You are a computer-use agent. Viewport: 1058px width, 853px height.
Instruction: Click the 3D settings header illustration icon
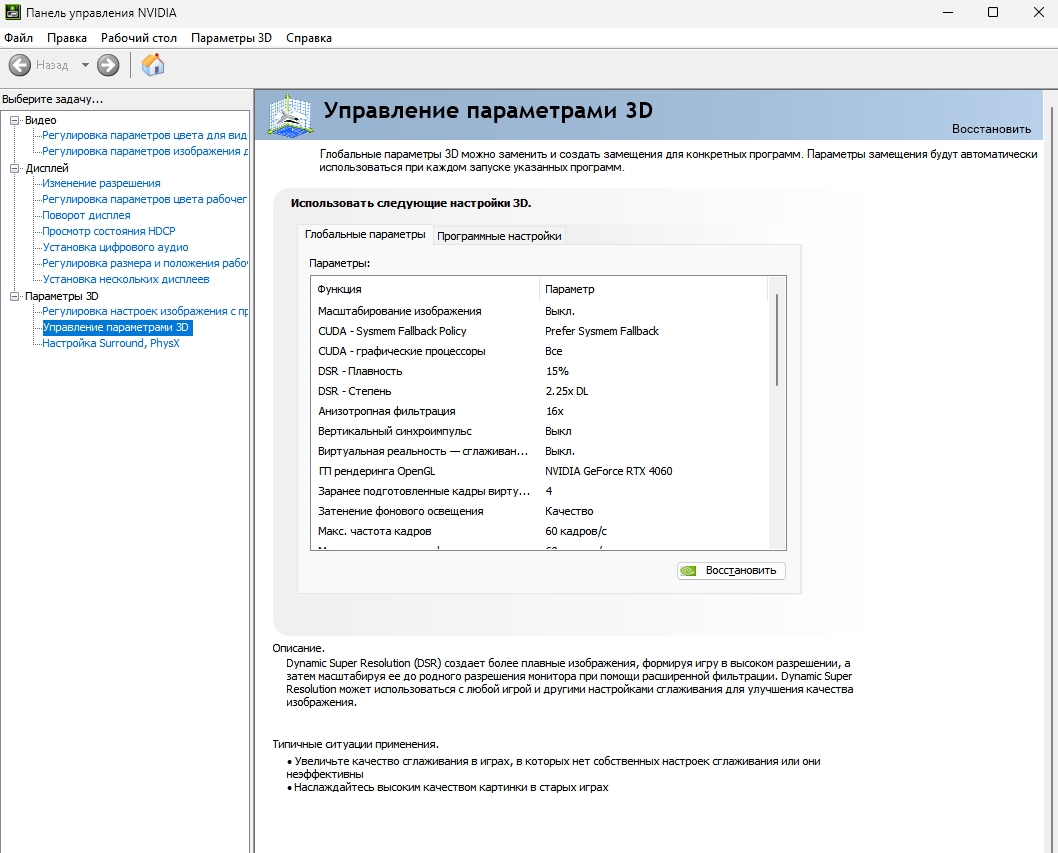(x=290, y=115)
